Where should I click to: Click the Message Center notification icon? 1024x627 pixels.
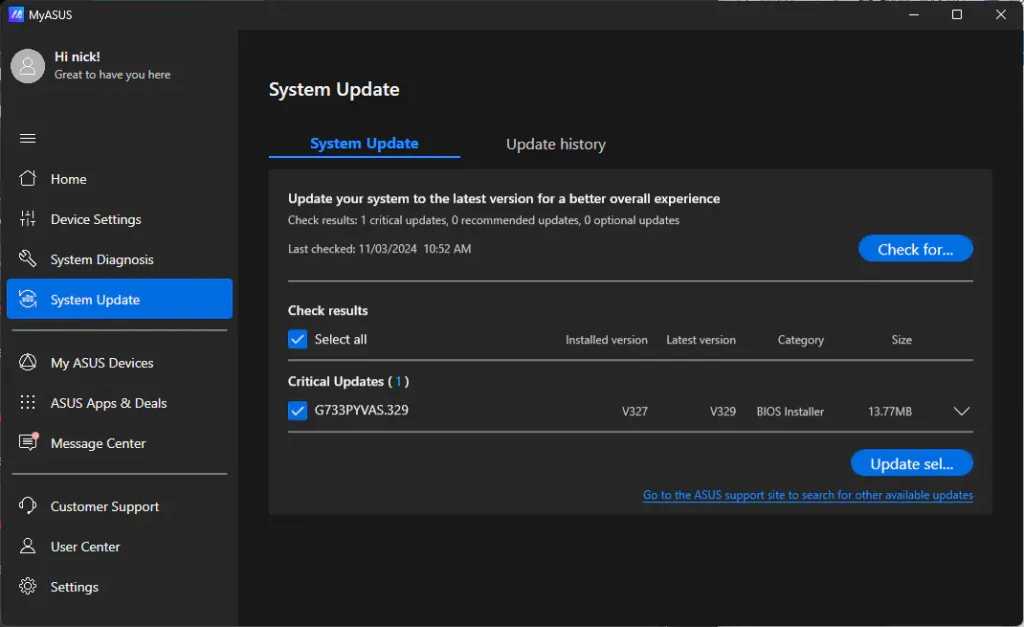28,442
